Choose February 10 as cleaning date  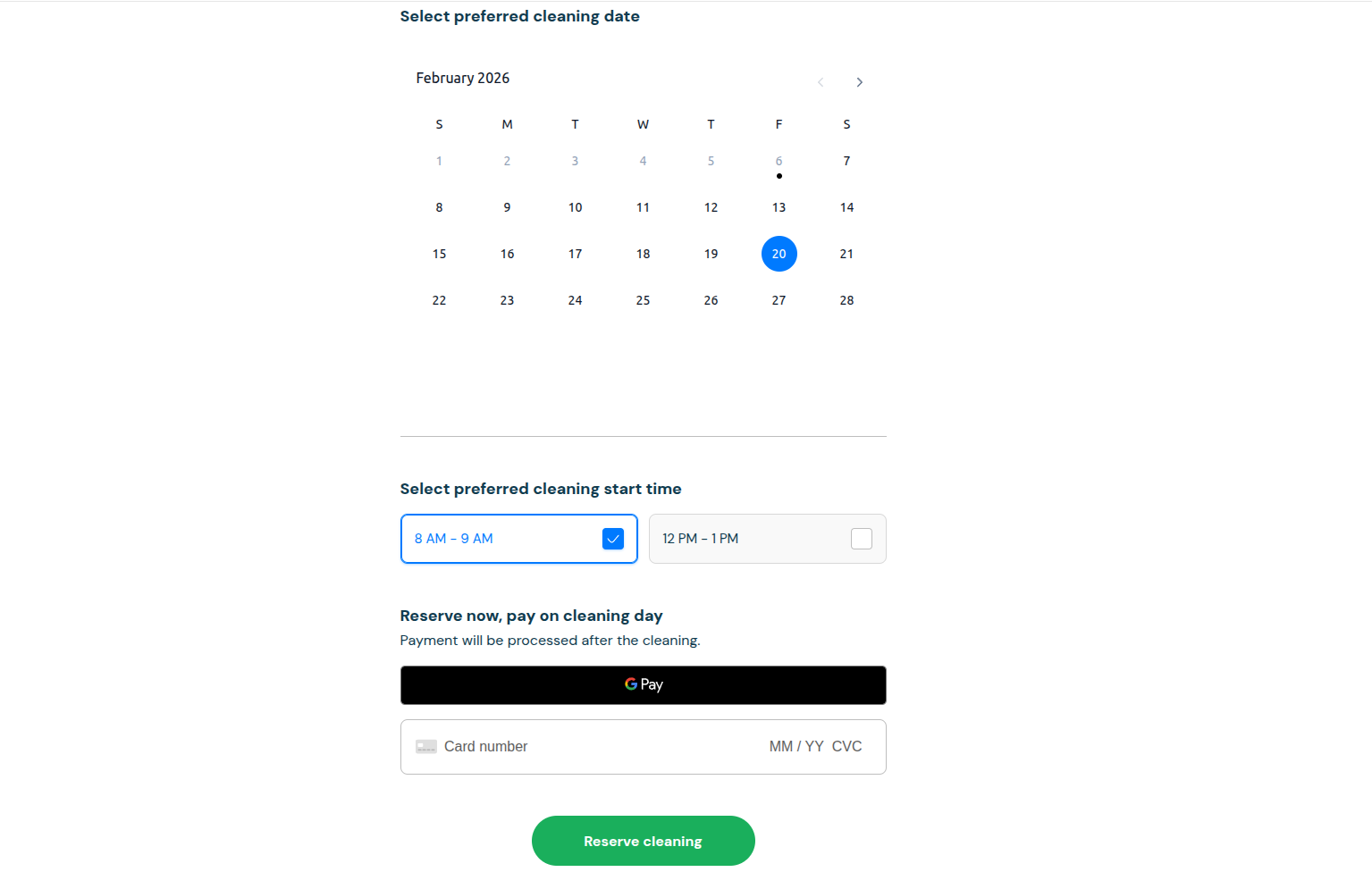(x=575, y=207)
